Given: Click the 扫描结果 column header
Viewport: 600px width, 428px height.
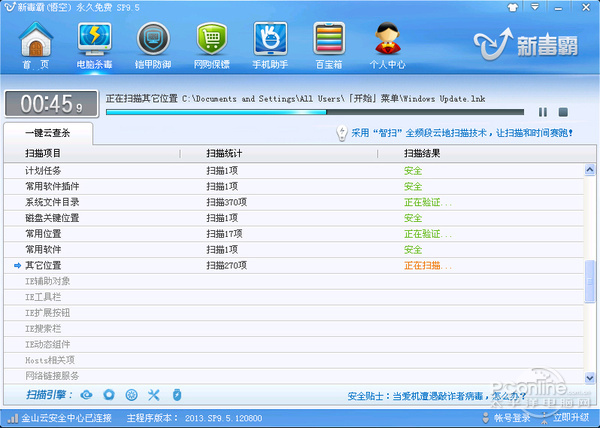Looking at the screenshot, I should point(422,153).
